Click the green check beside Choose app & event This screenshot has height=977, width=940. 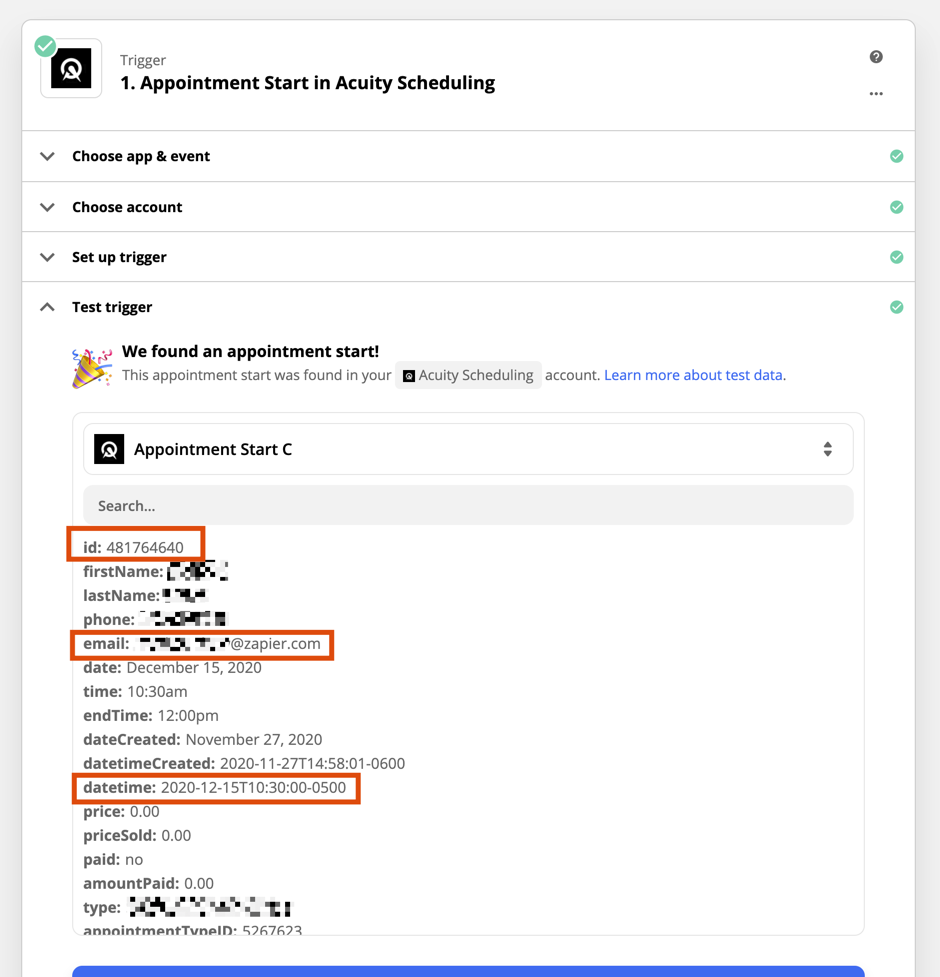tap(896, 156)
